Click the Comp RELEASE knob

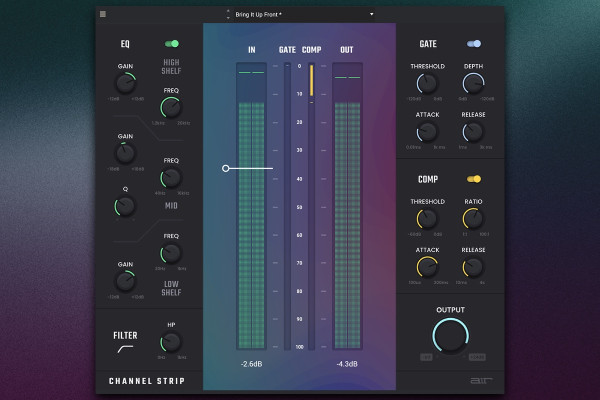coord(473,267)
